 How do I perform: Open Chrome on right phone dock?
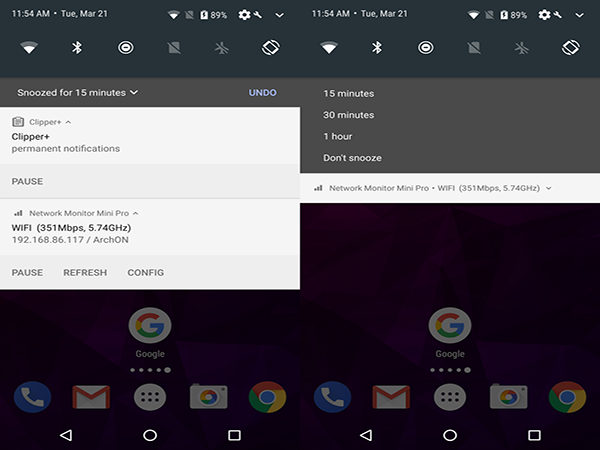coord(567,397)
